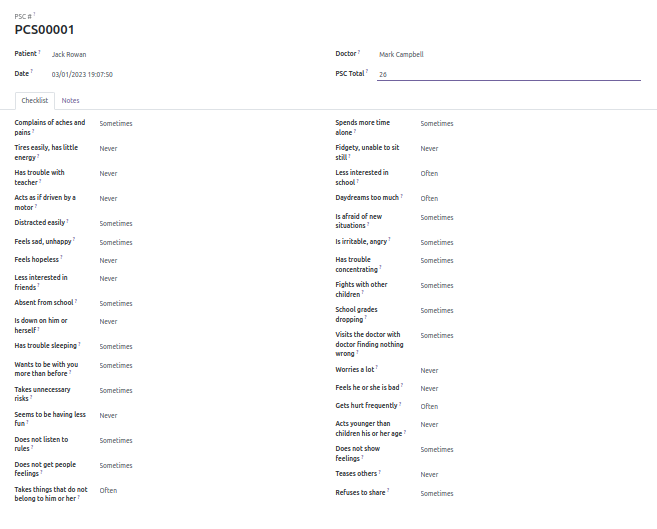Open the 'Daydreams too much' answer dropdown
This screenshot has height=529, width=657.
tap(429, 199)
